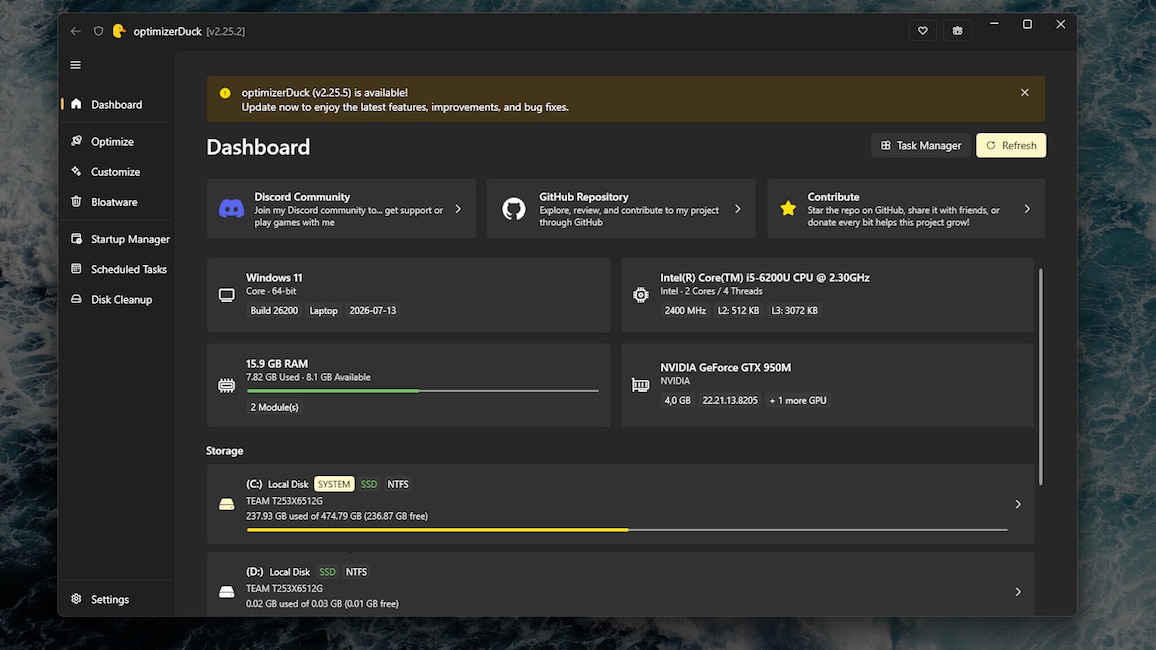
Task: Open the Dashboard page
Action: pos(116,105)
